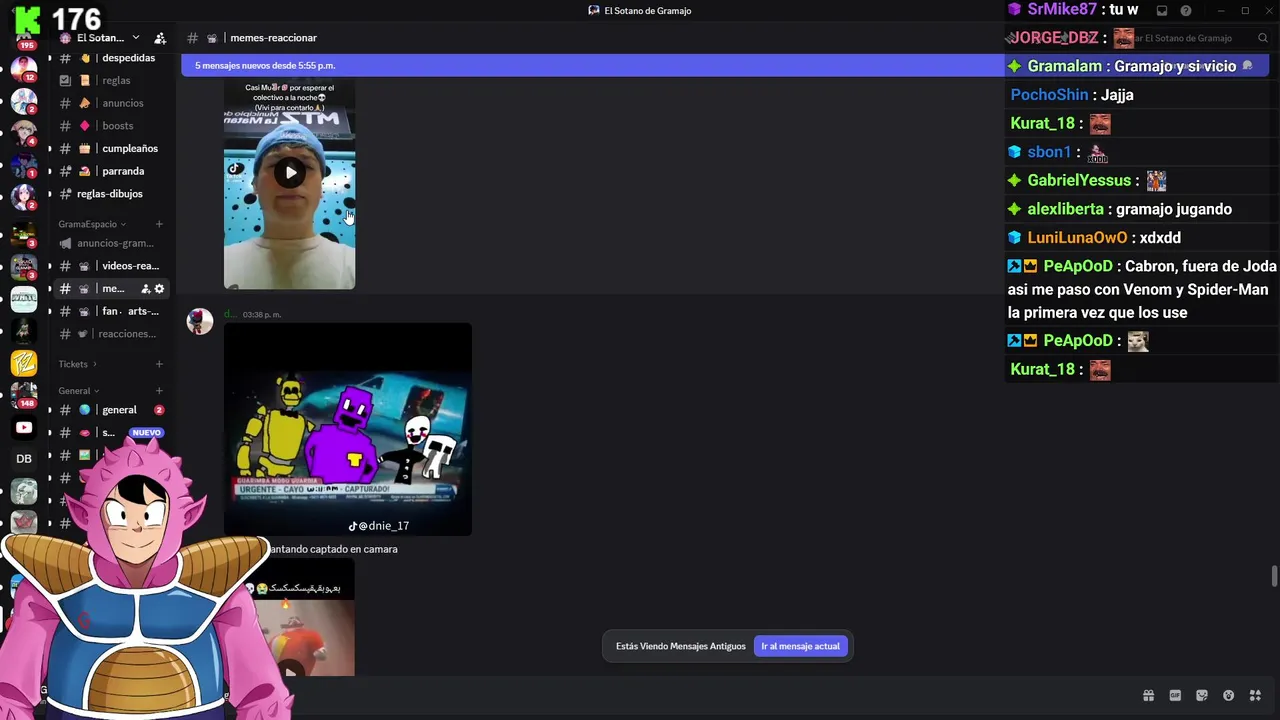Open the red YouTube server icon
The image size is (1280, 720).
pos(24,428)
